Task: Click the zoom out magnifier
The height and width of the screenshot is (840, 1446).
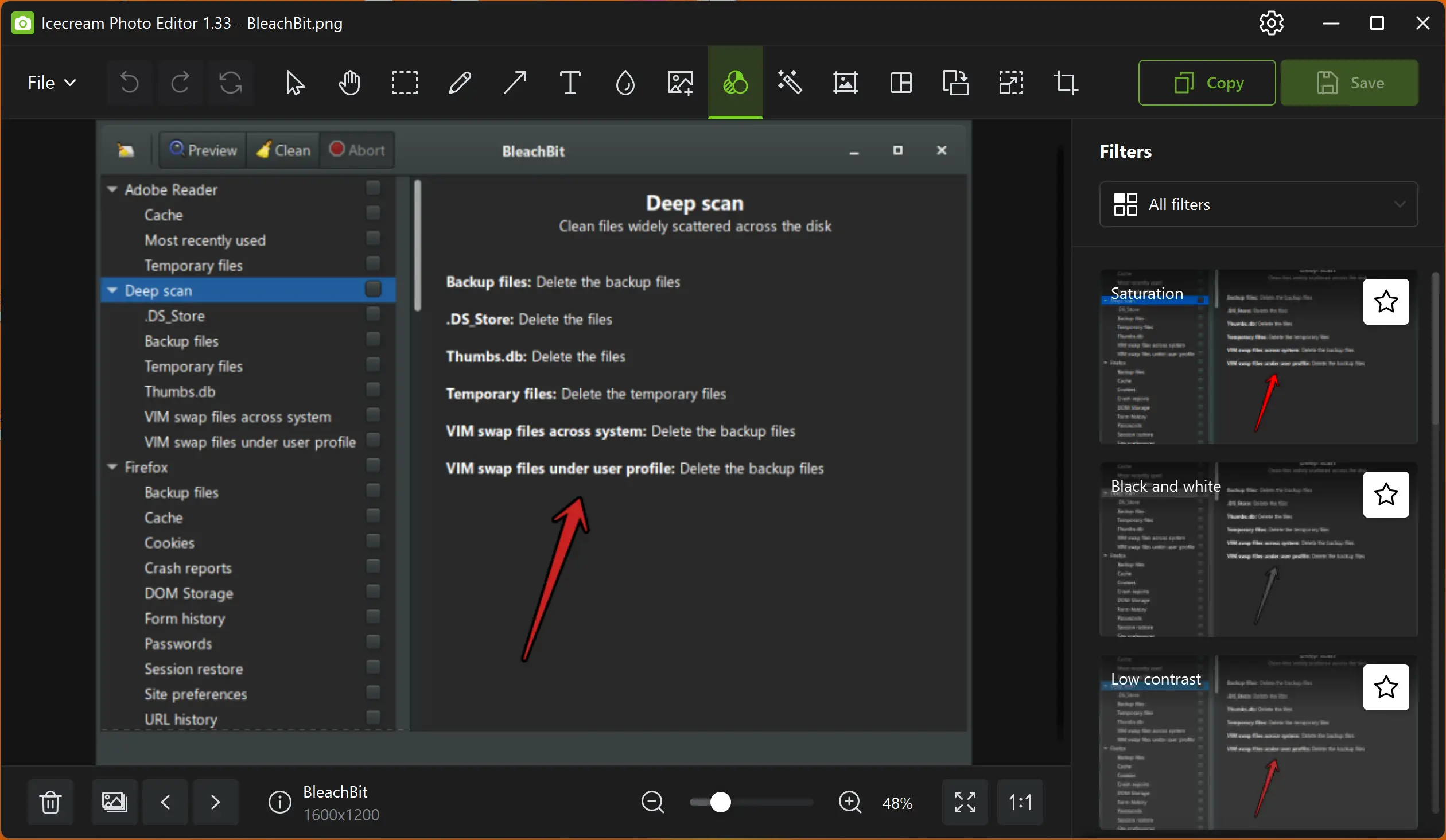Action: 652,802
